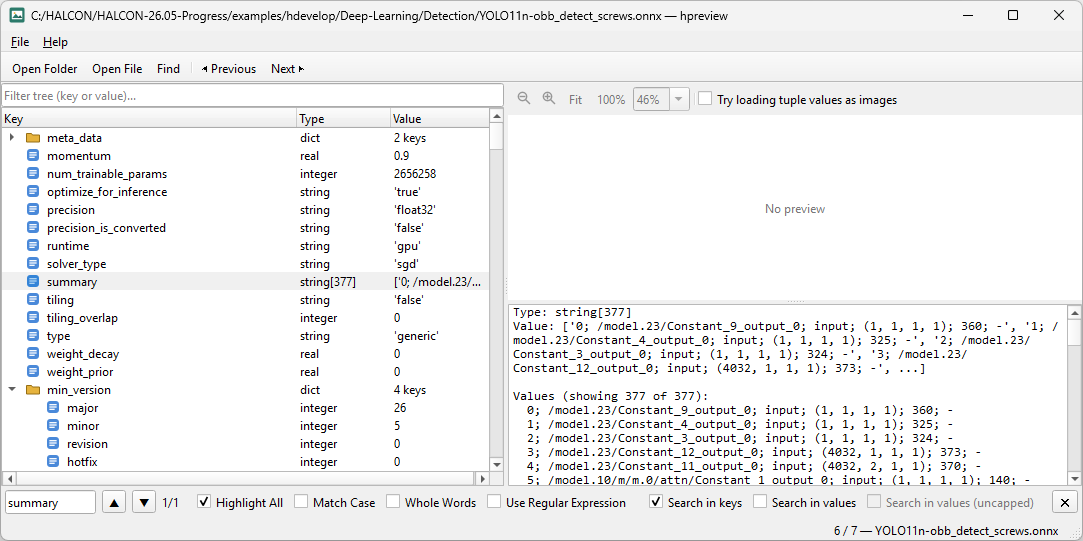This screenshot has height=541, width=1083.
Task: Click the hpreview app icon in title bar
Action: coord(17,15)
